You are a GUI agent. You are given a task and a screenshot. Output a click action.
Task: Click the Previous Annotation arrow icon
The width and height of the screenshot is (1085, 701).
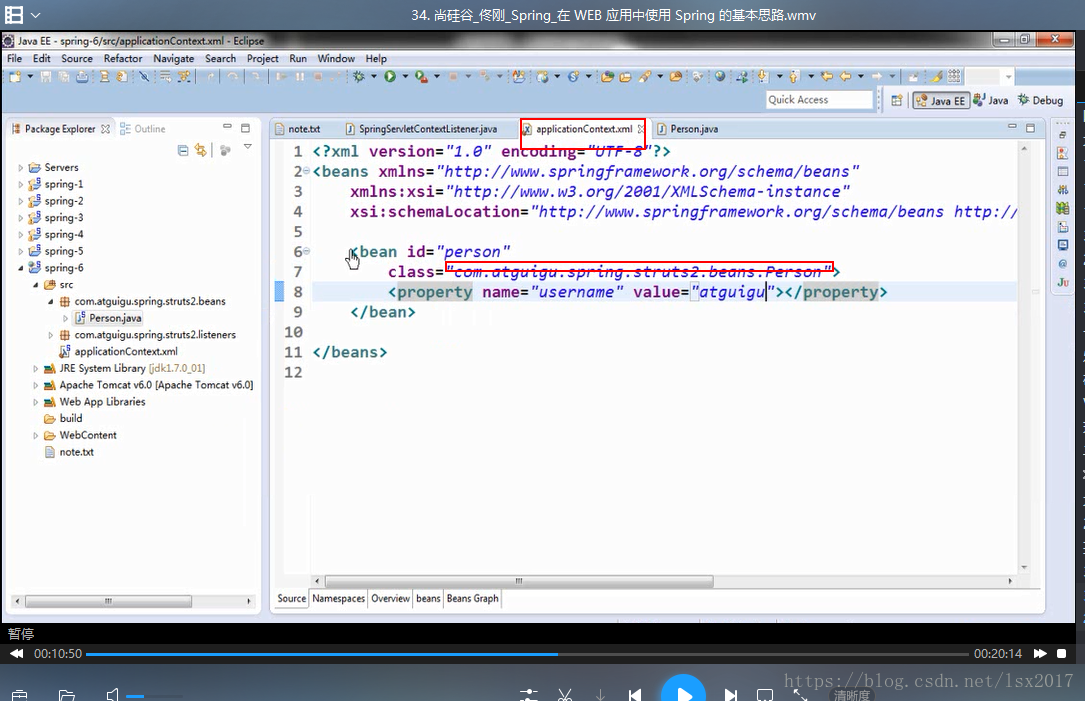[794, 77]
